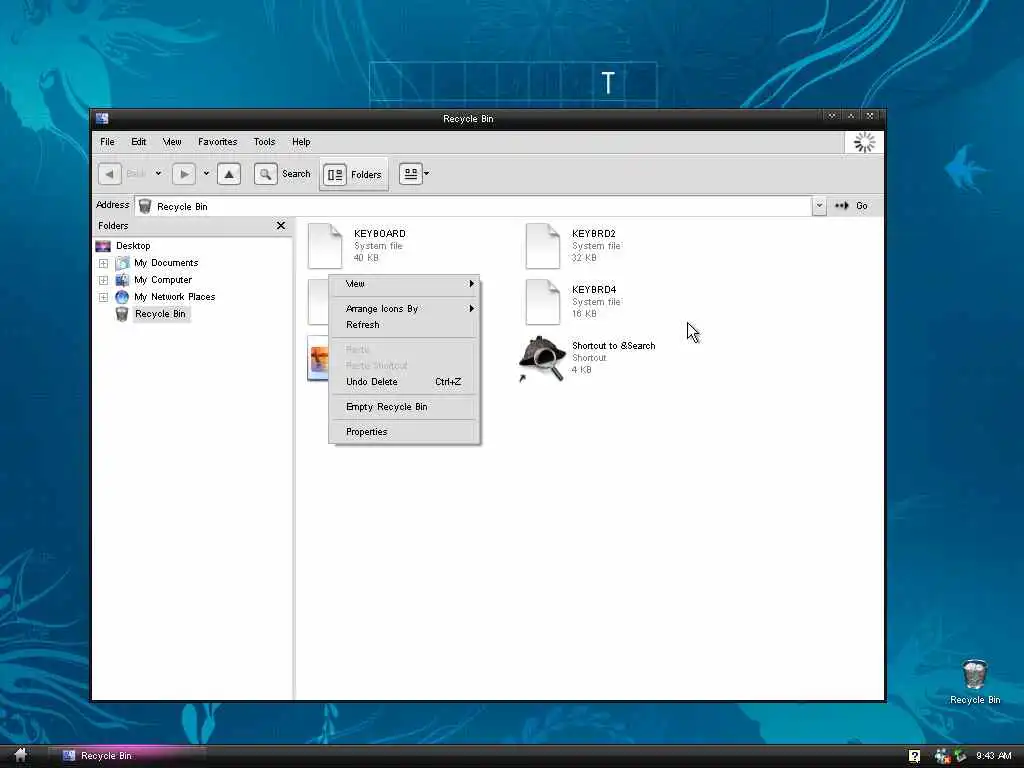Choose Refresh from context menu
This screenshot has height=768, width=1024.
tap(404, 325)
